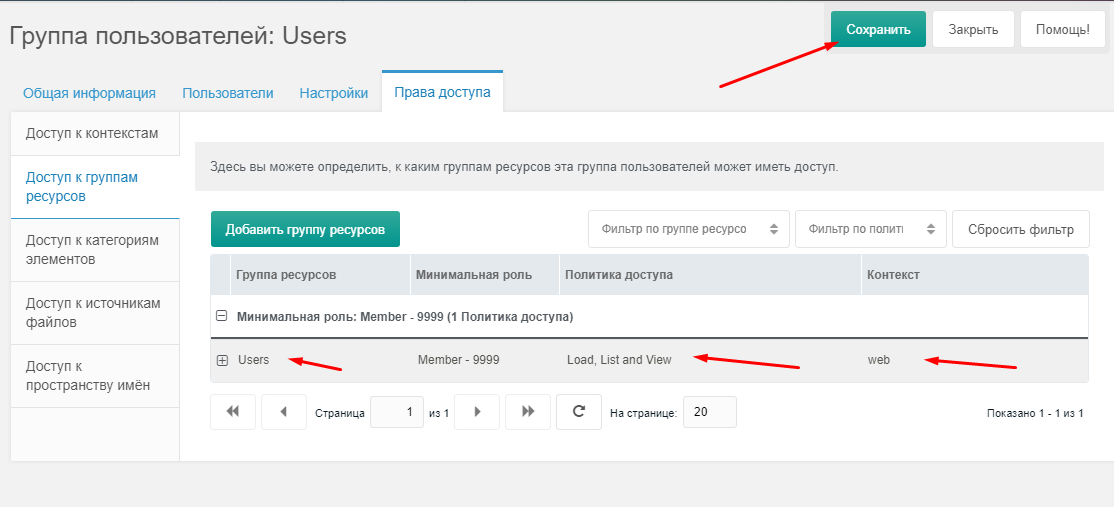1114x507 pixels.
Task: Switch to the Настройки tab
Action: [333, 93]
